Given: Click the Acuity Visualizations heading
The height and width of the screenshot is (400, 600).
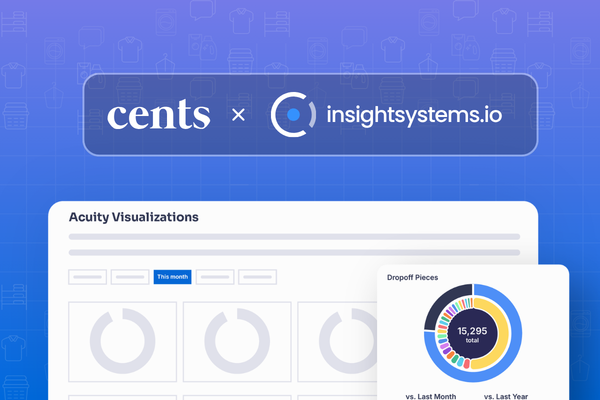Looking at the screenshot, I should pos(134,217).
